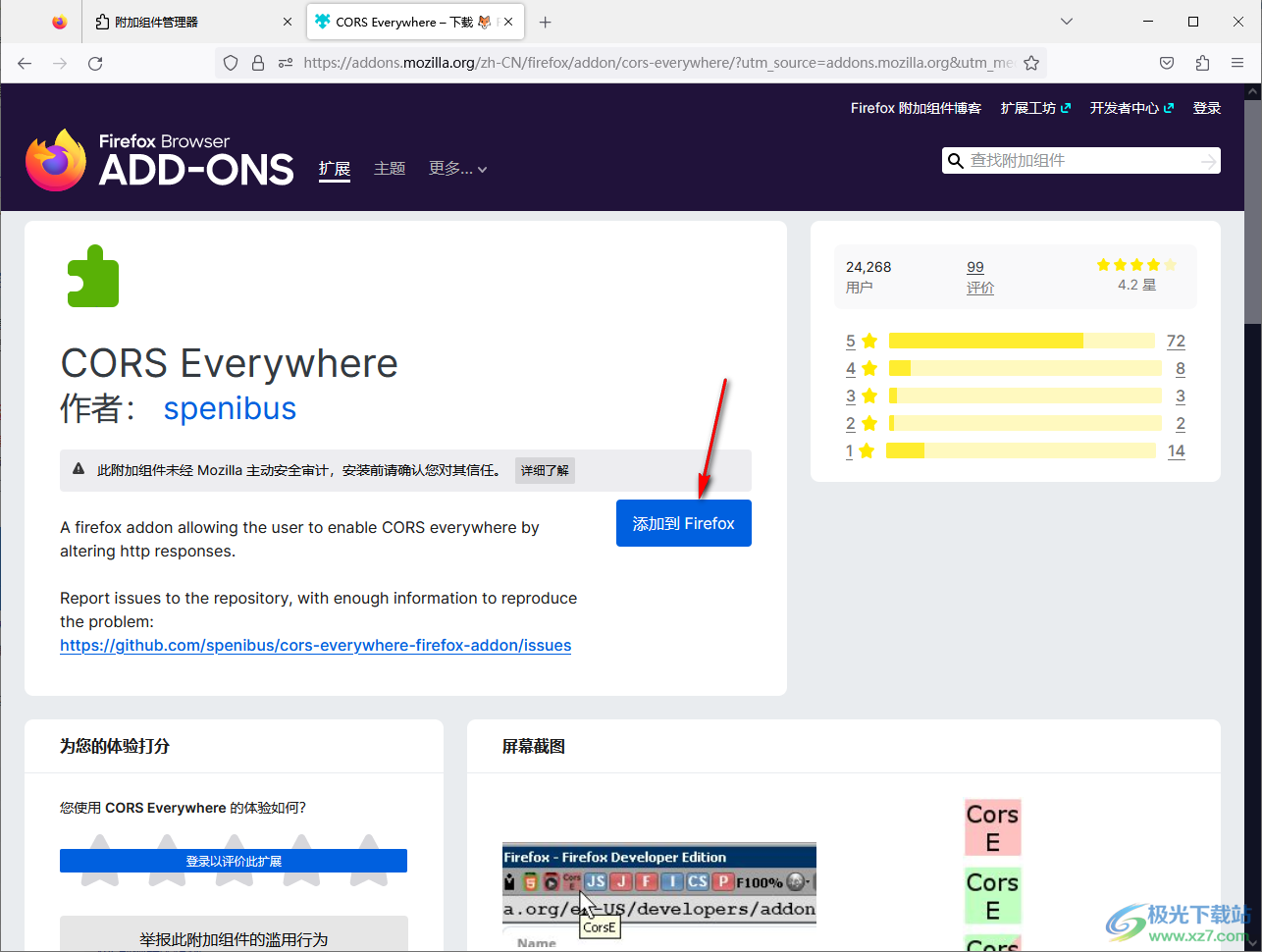The height and width of the screenshot is (952, 1262).
Task: Open site permissions icon in address bar
Action: pos(286,63)
